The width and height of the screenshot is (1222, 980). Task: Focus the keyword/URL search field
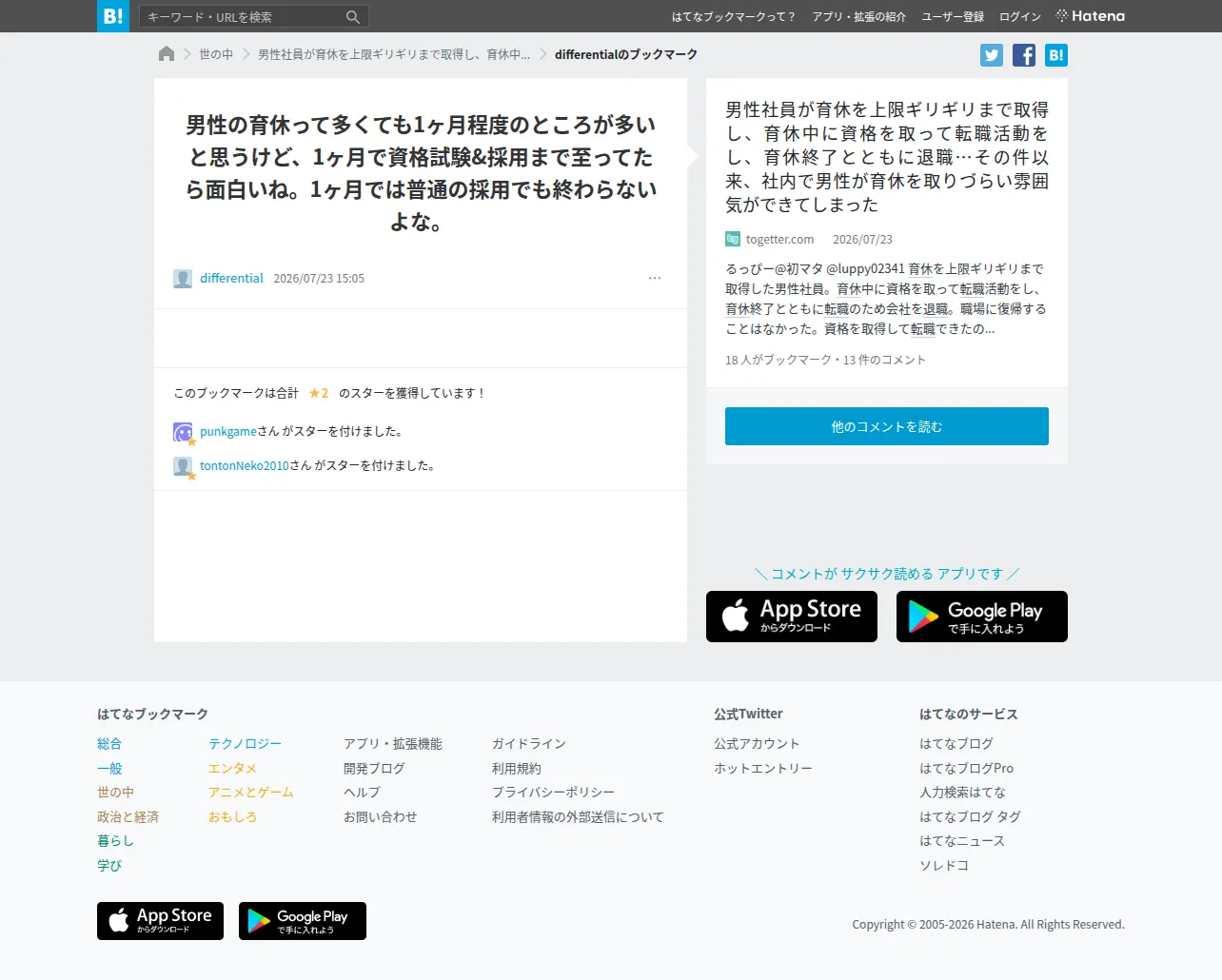coord(243,17)
